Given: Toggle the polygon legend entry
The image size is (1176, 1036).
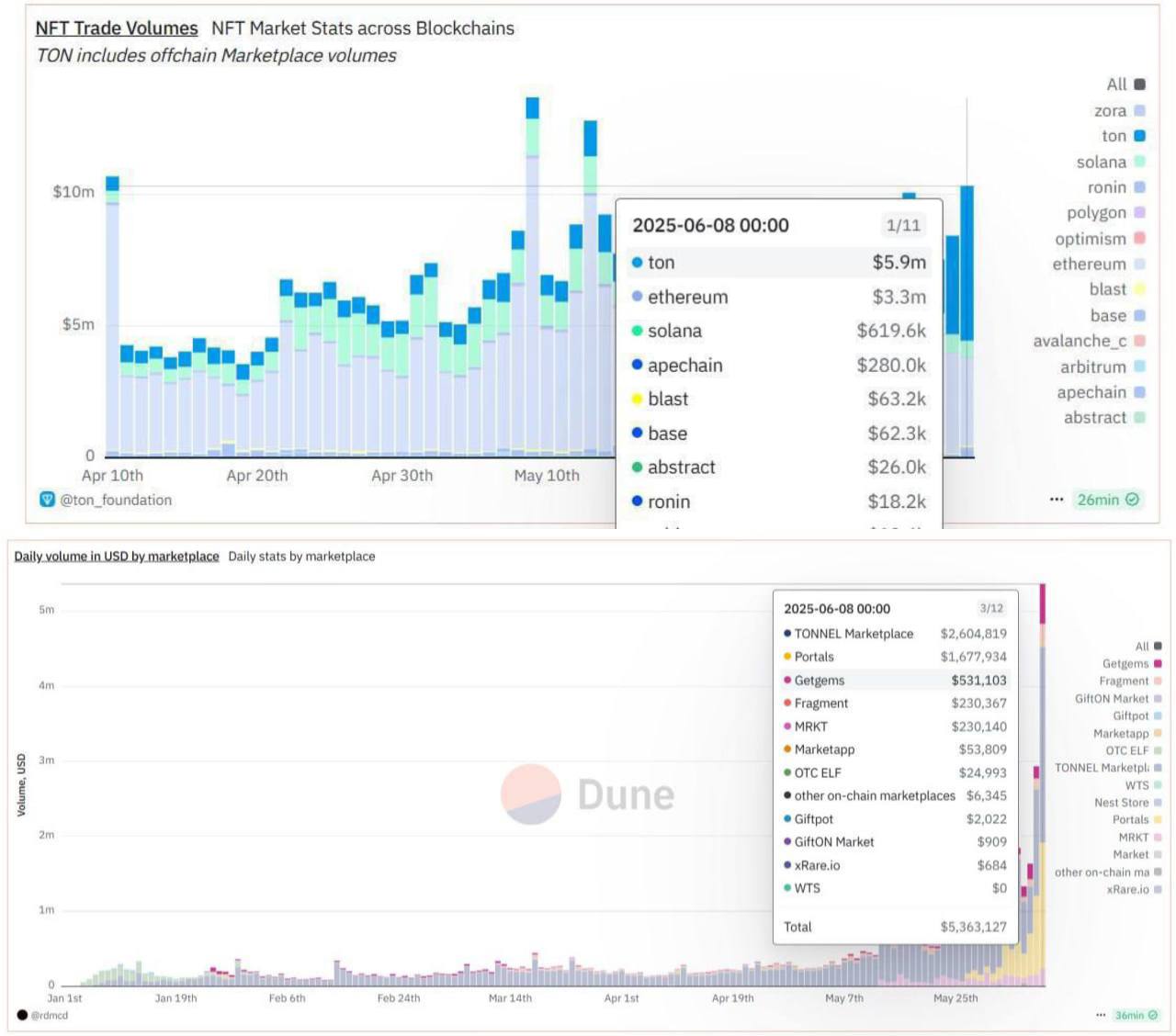Looking at the screenshot, I should [x=1106, y=213].
